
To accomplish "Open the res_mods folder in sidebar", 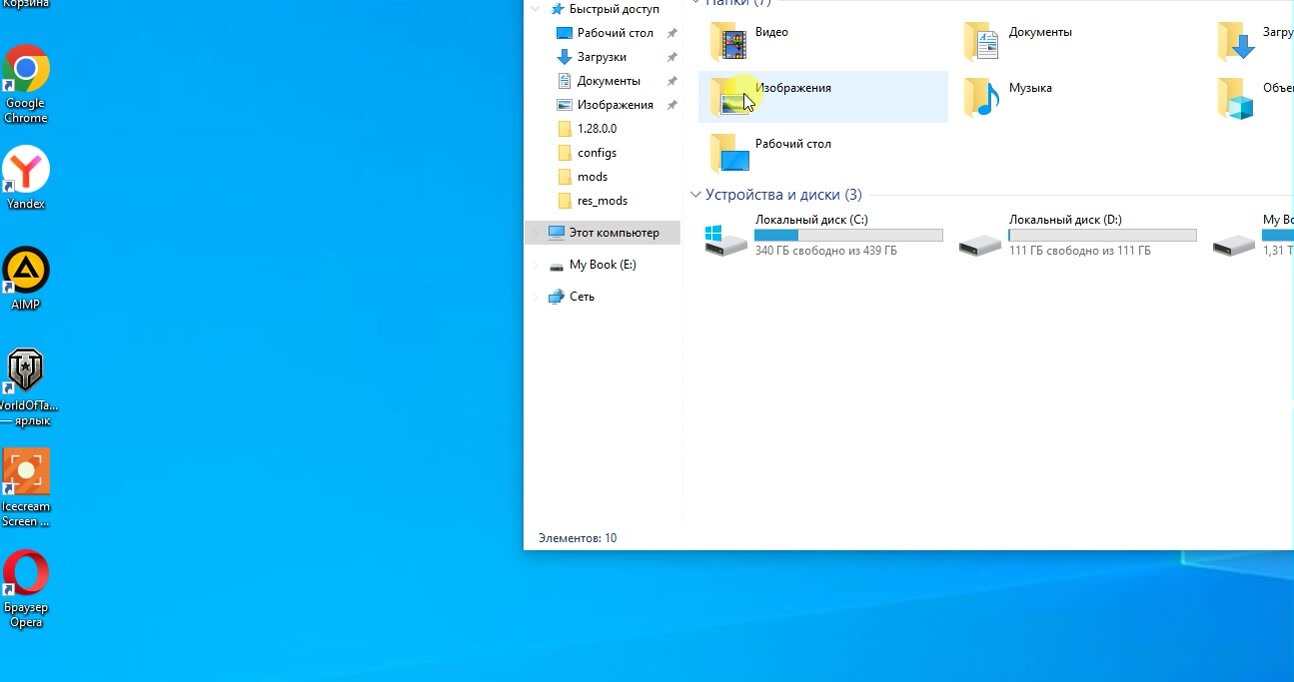I will (602, 201).
